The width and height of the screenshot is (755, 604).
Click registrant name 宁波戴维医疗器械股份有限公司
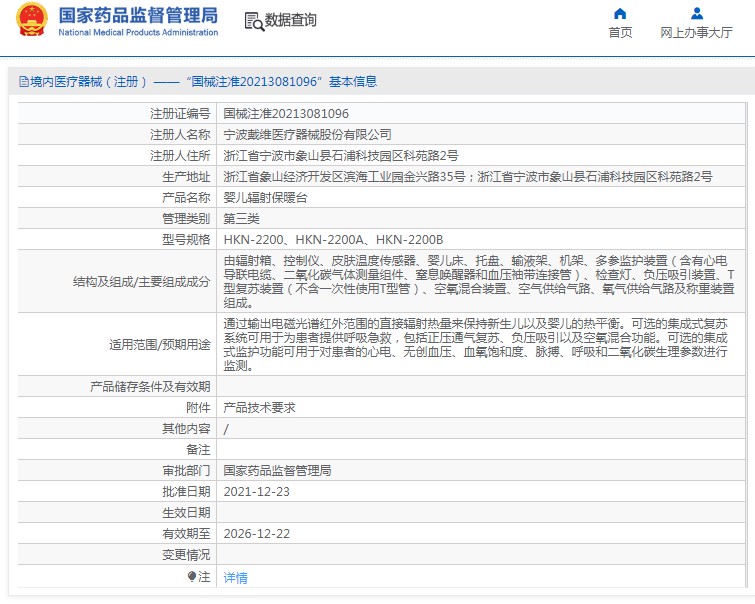(307, 134)
